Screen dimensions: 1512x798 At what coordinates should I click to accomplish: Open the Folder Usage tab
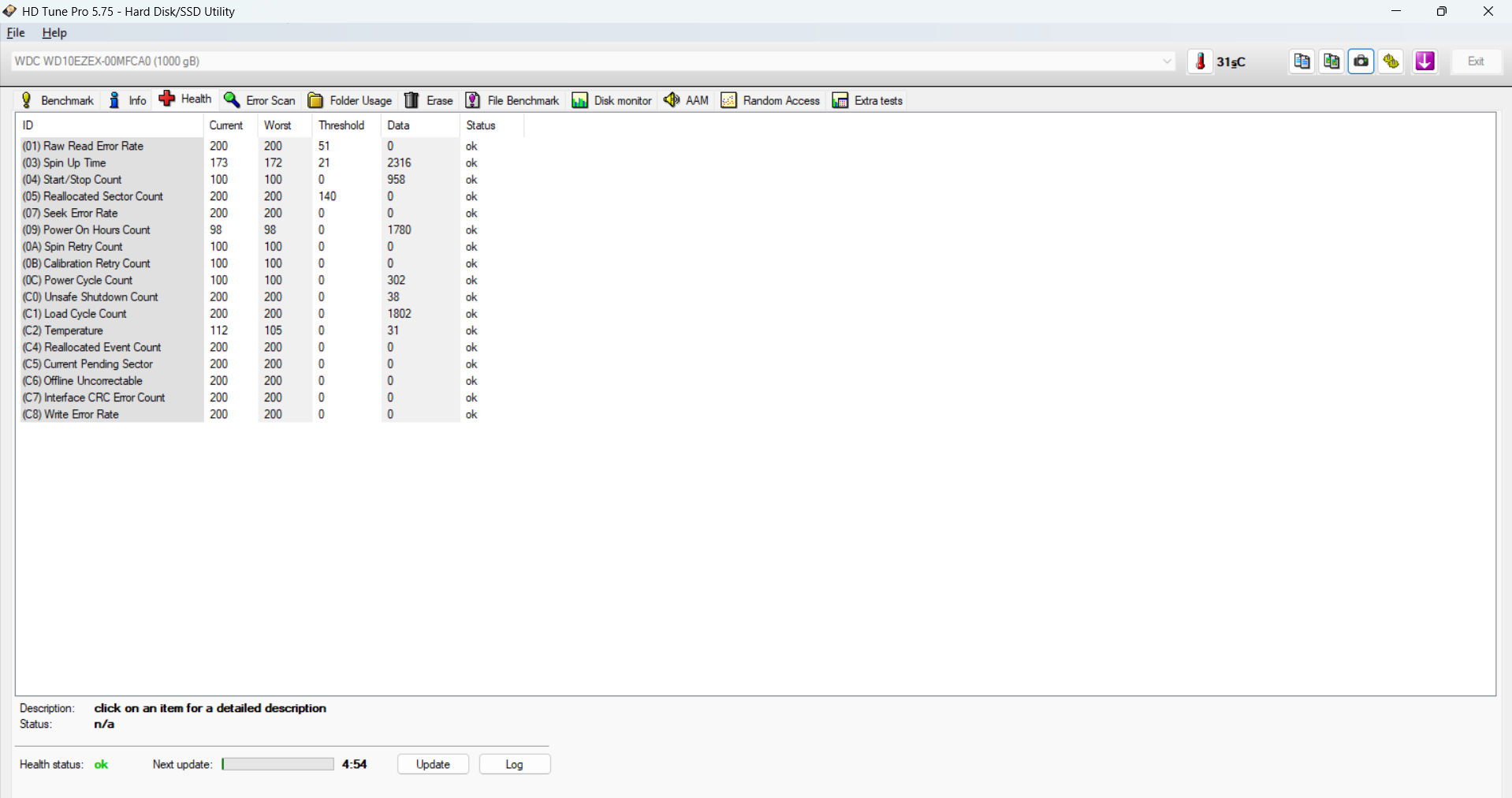click(350, 100)
